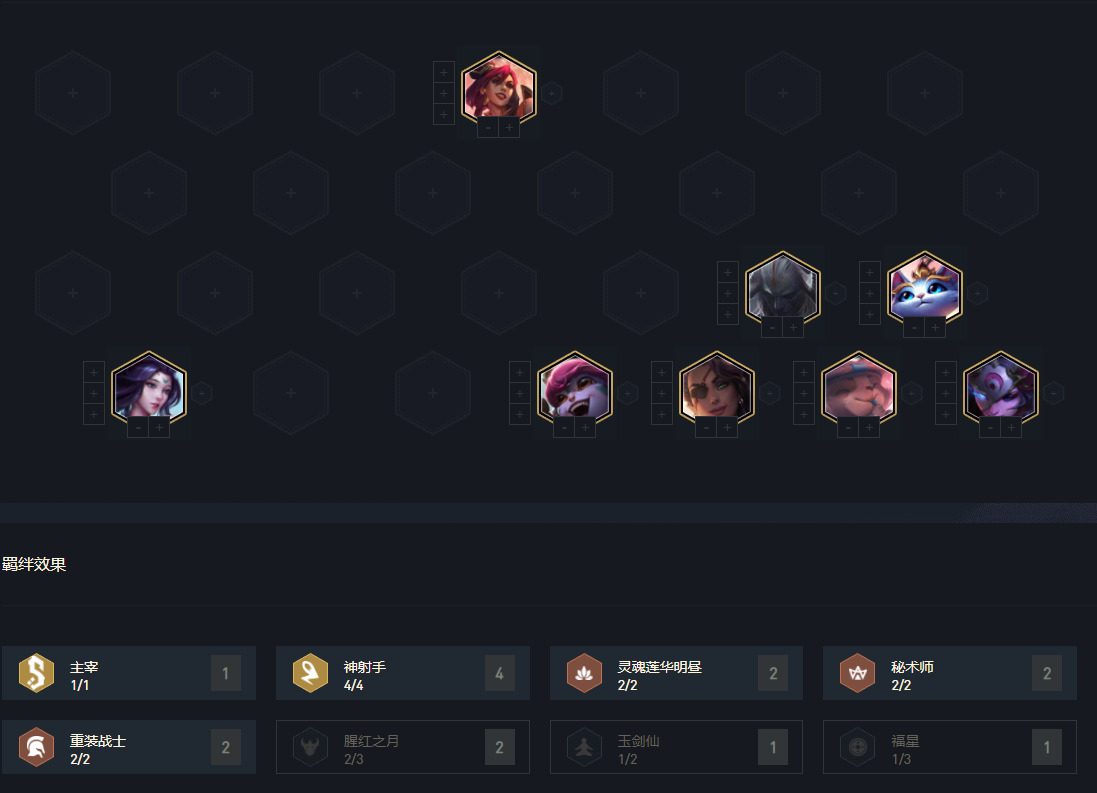This screenshot has width=1097, height=793.
Task: Select the red-haired champion in the top row
Action: click(x=499, y=90)
